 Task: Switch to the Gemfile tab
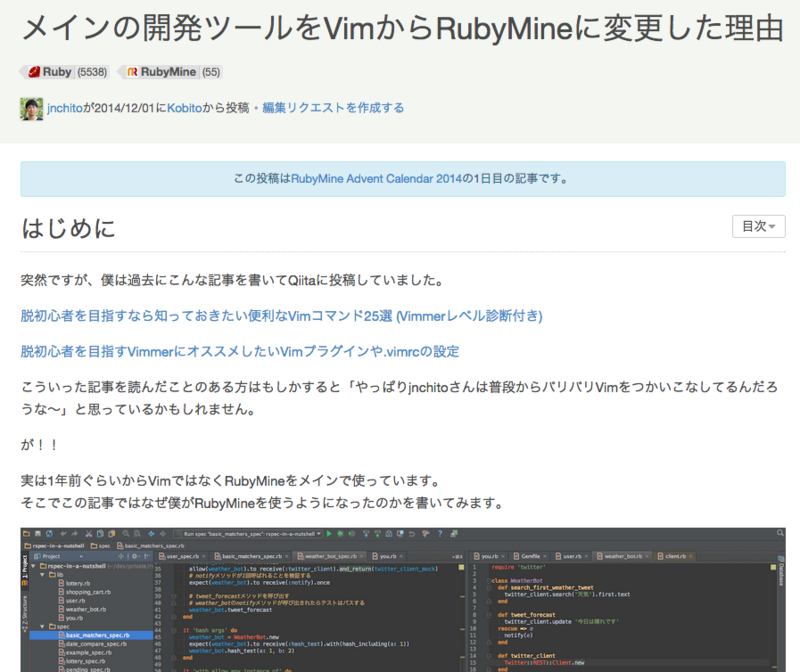(x=530, y=556)
